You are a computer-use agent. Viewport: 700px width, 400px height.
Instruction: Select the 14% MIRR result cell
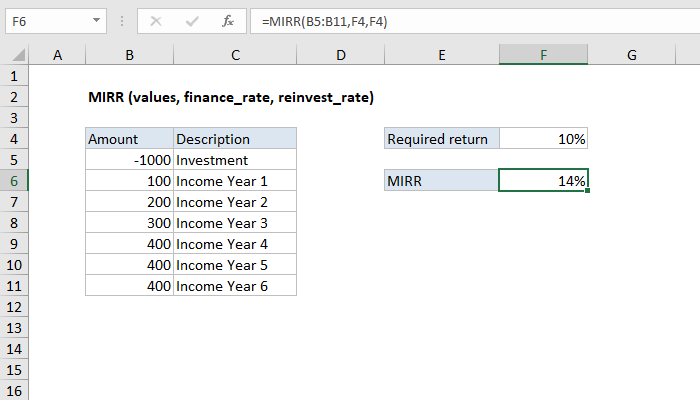coord(543,181)
